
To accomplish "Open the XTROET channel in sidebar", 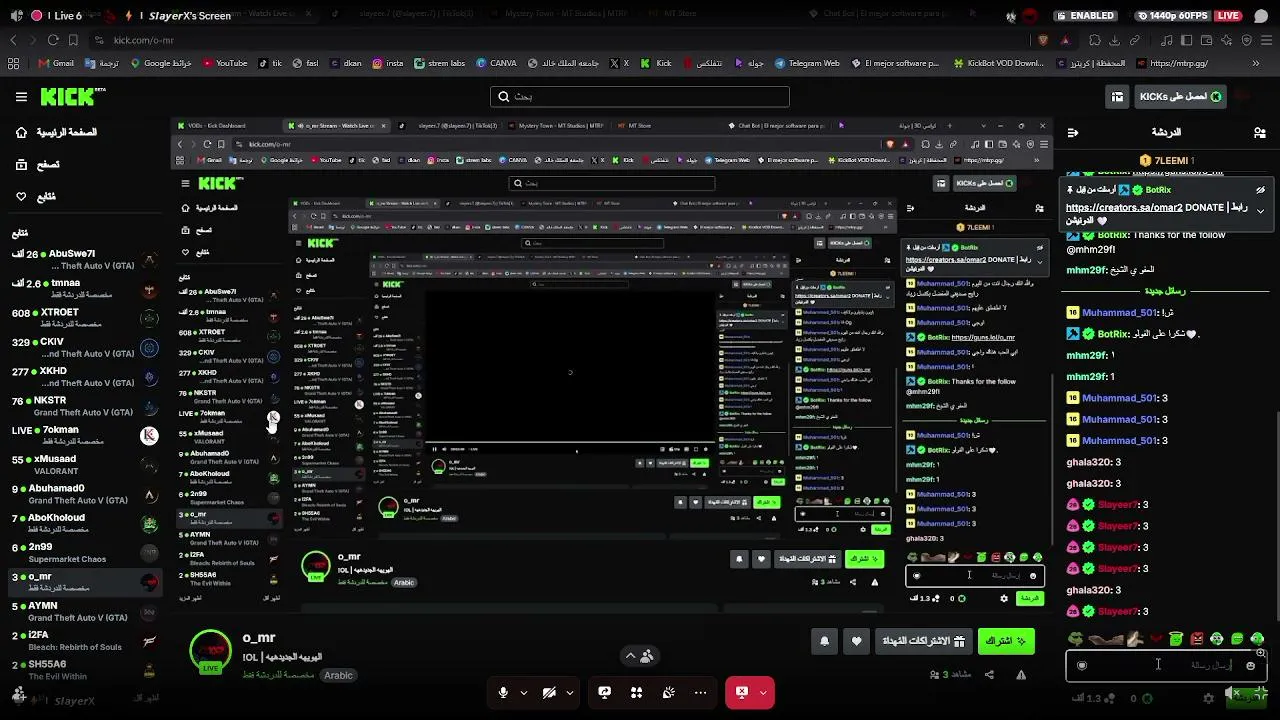I will pyautogui.click(x=84, y=318).
